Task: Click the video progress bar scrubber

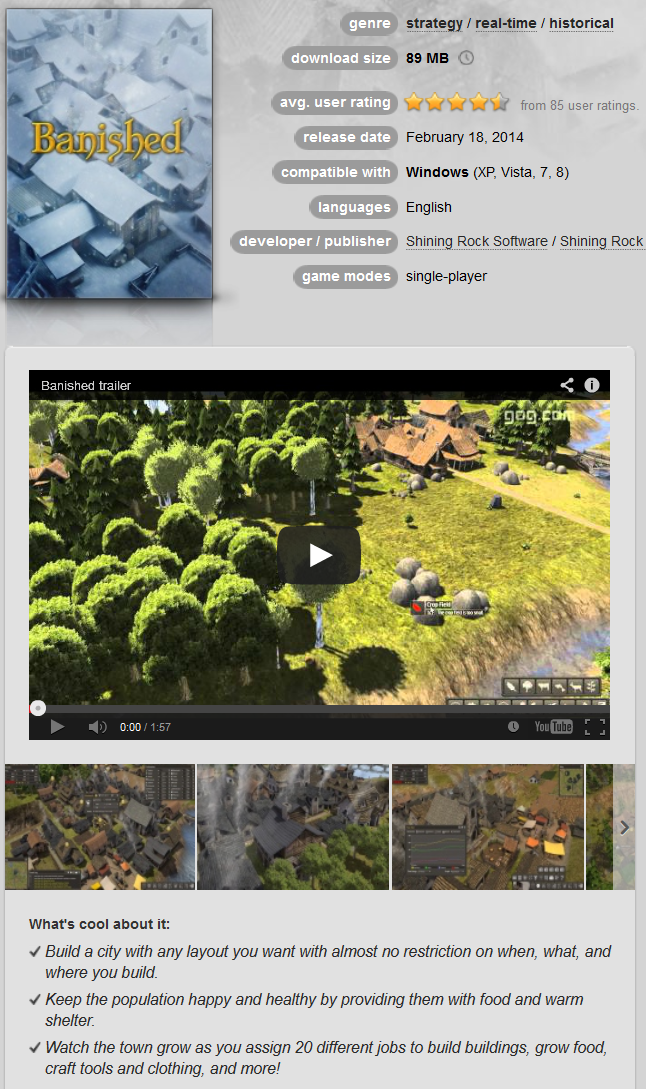Action: 38,708
